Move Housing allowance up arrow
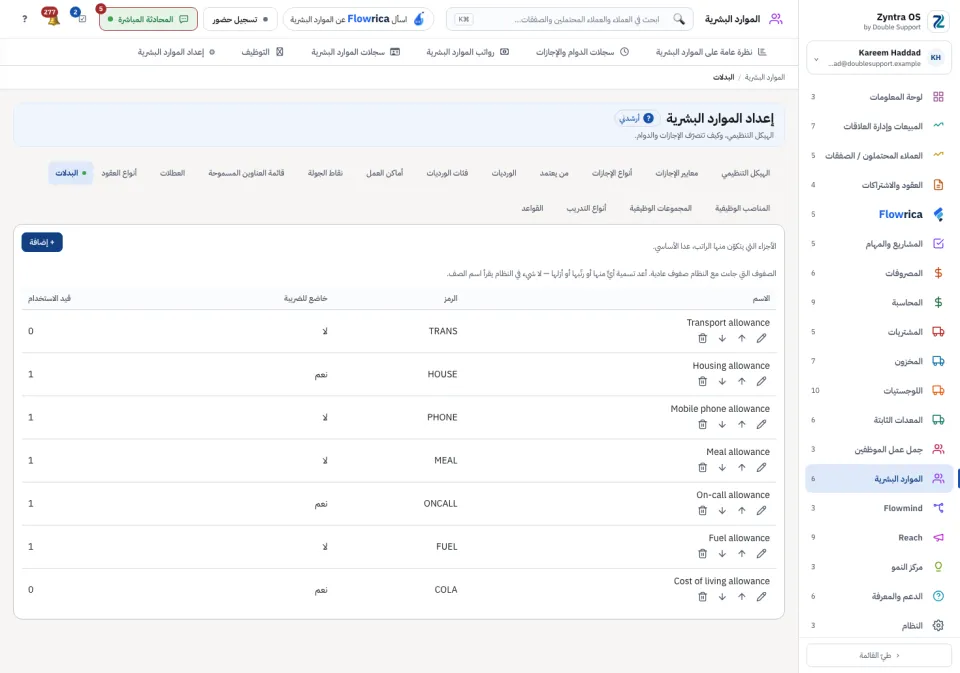This screenshot has height=673, width=960. click(x=741, y=381)
